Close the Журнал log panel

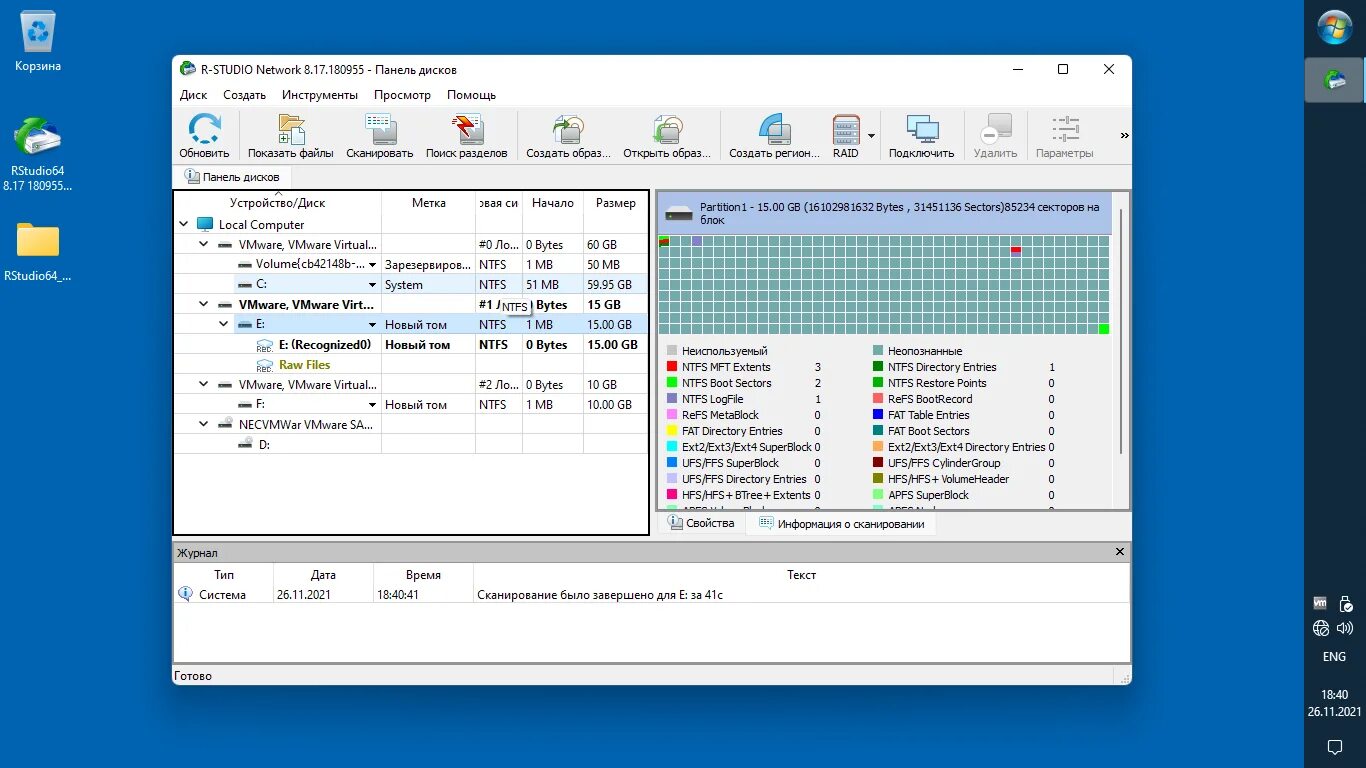[1120, 552]
